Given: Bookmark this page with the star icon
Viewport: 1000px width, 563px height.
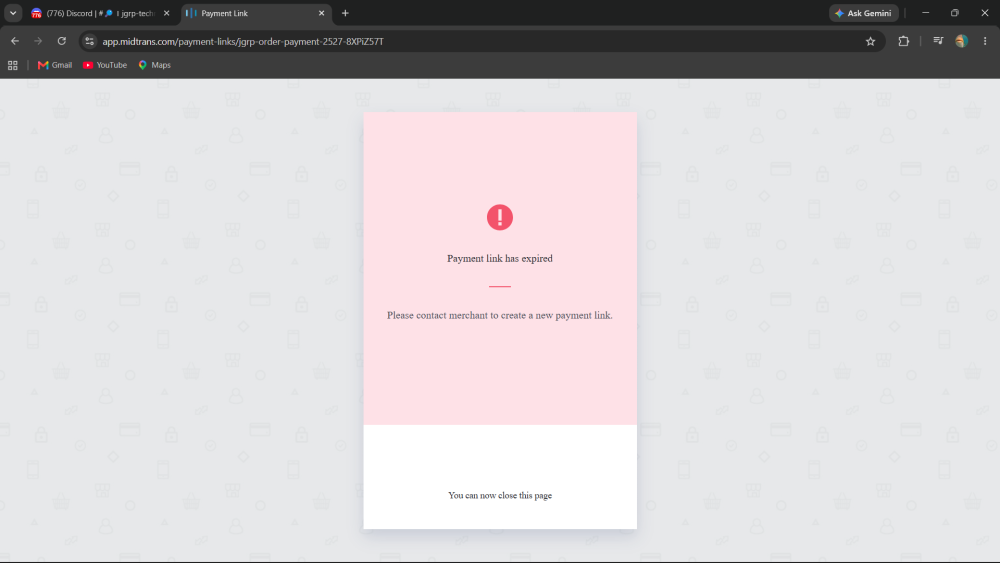Looking at the screenshot, I should pyautogui.click(x=871, y=41).
